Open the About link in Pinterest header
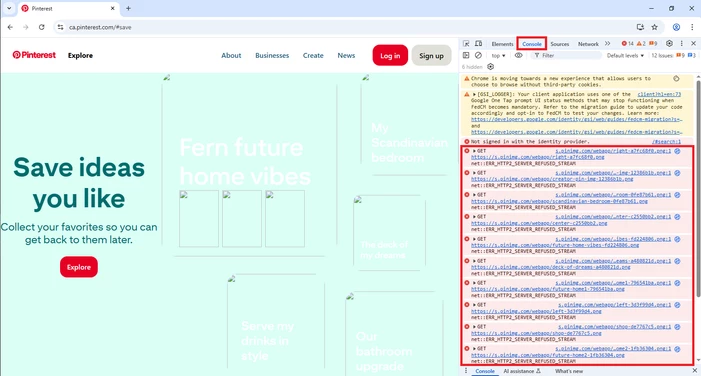 coord(231,55)
